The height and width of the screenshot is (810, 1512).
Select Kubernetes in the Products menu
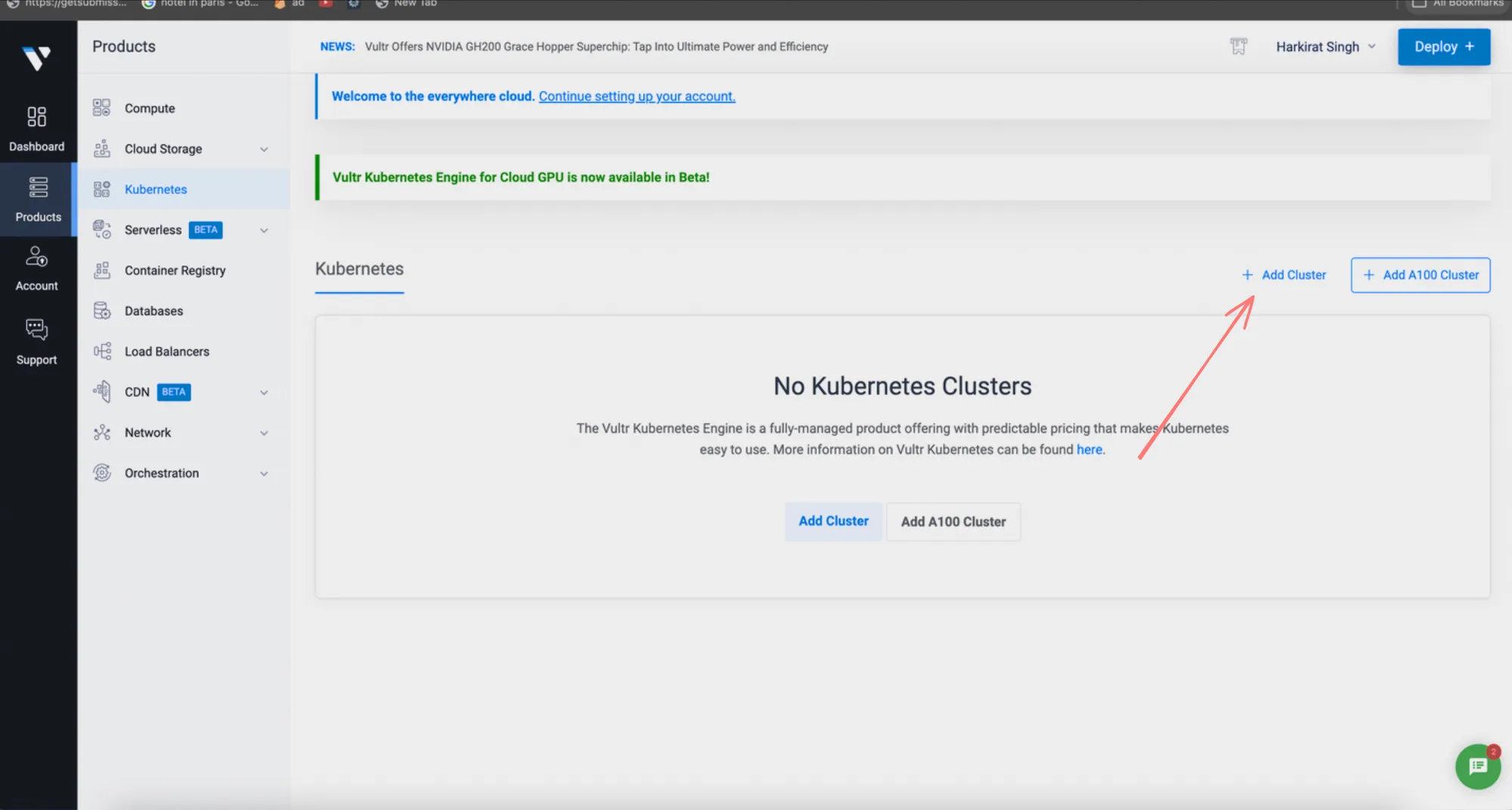click(x=156, y=190)
